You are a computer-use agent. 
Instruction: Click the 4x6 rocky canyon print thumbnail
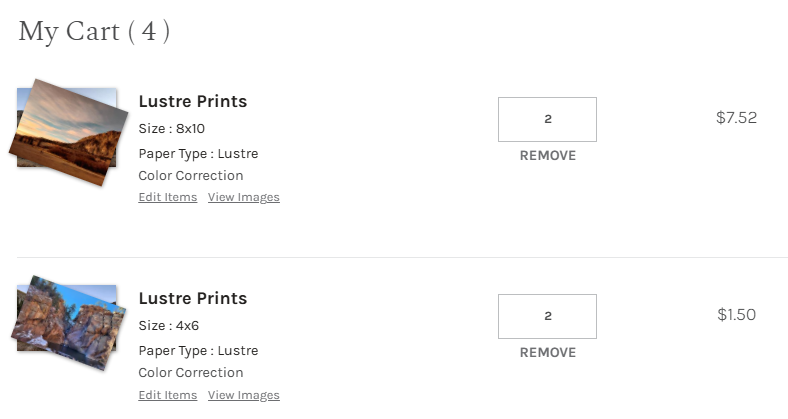point(68,323)
